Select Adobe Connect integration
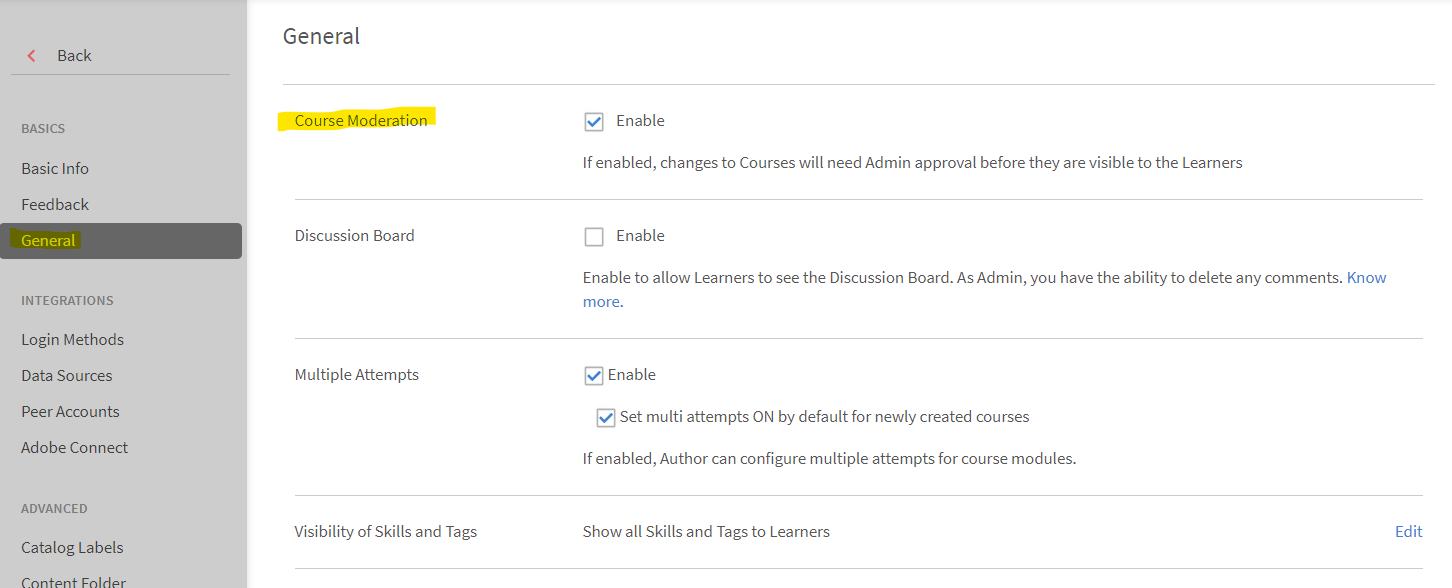This screenshot has height=588, width=1452. click(74, 448)
